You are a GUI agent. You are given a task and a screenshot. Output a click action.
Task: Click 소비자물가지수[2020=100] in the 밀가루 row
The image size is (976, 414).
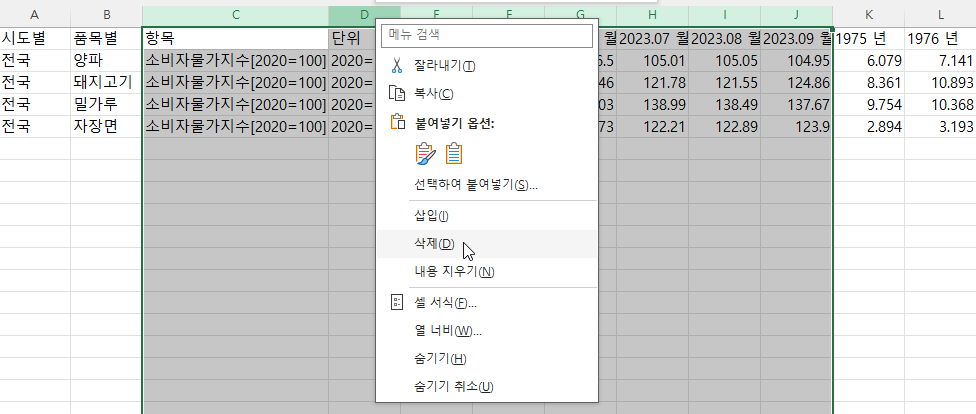pos(235,104)
